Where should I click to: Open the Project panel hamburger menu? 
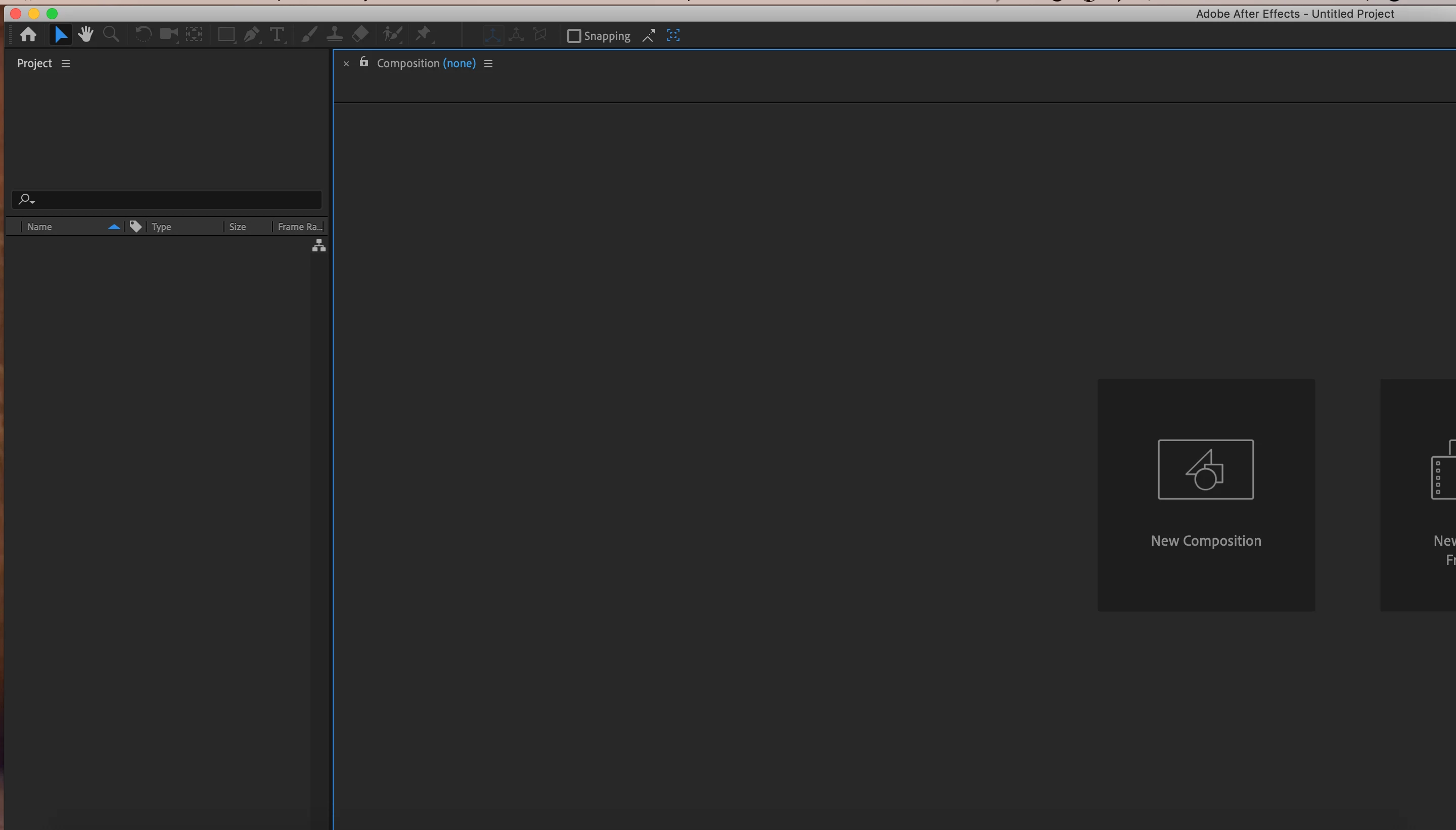tap(66, 64)
